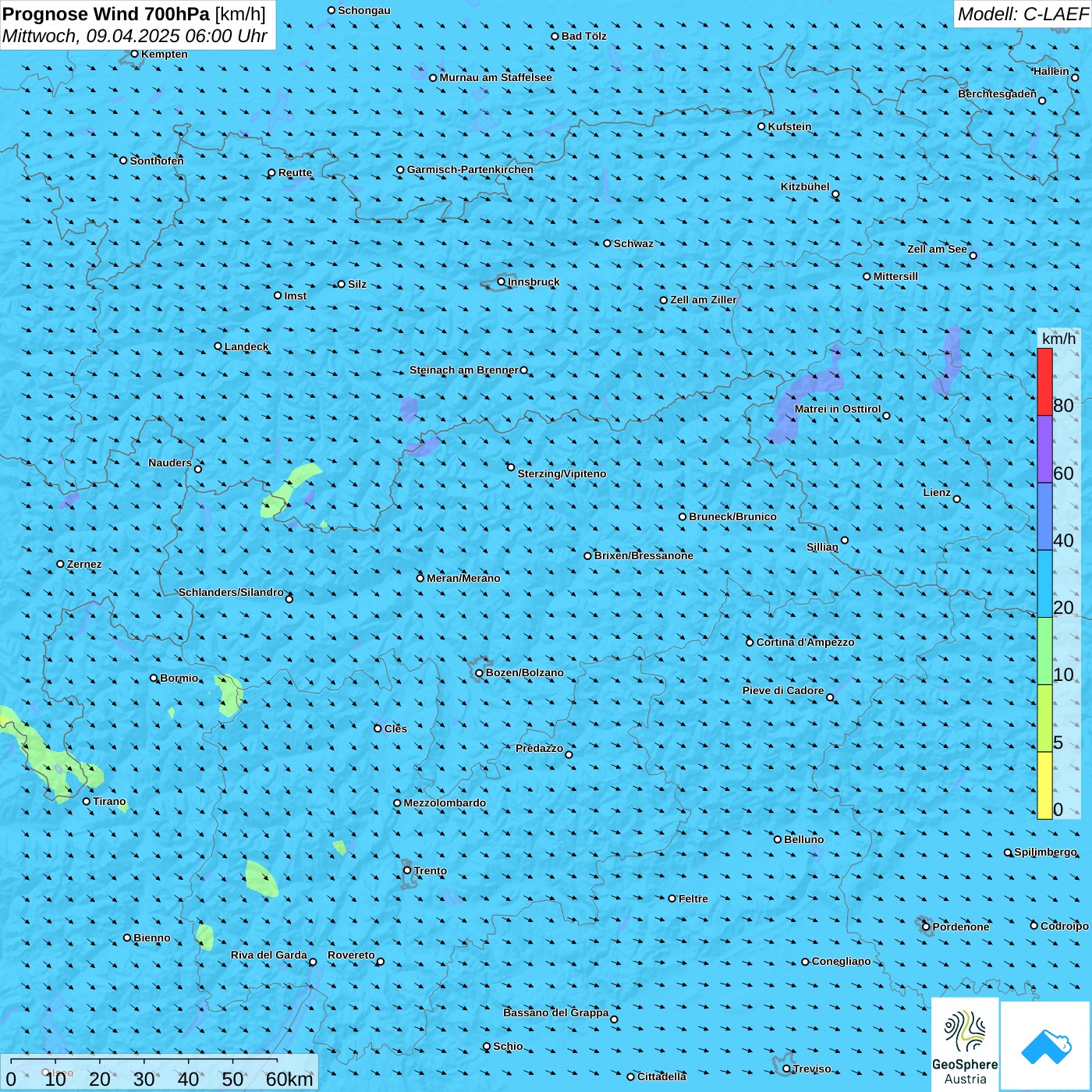Click the Trento city label
Image resolution: width=1092 pixels, height=1092 pixels.
[x=431, y=870]
